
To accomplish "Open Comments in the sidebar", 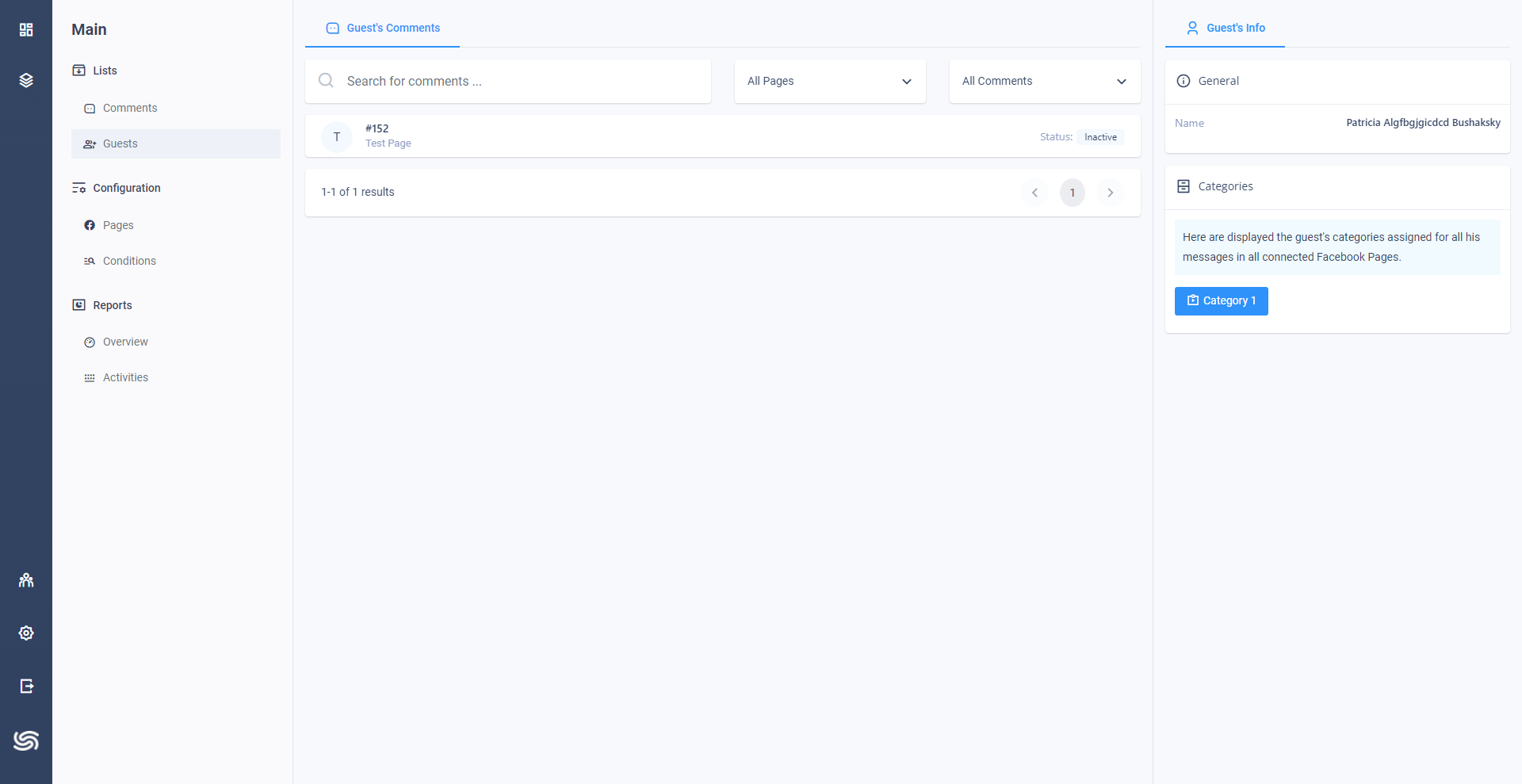I will (x=176, y=108).
